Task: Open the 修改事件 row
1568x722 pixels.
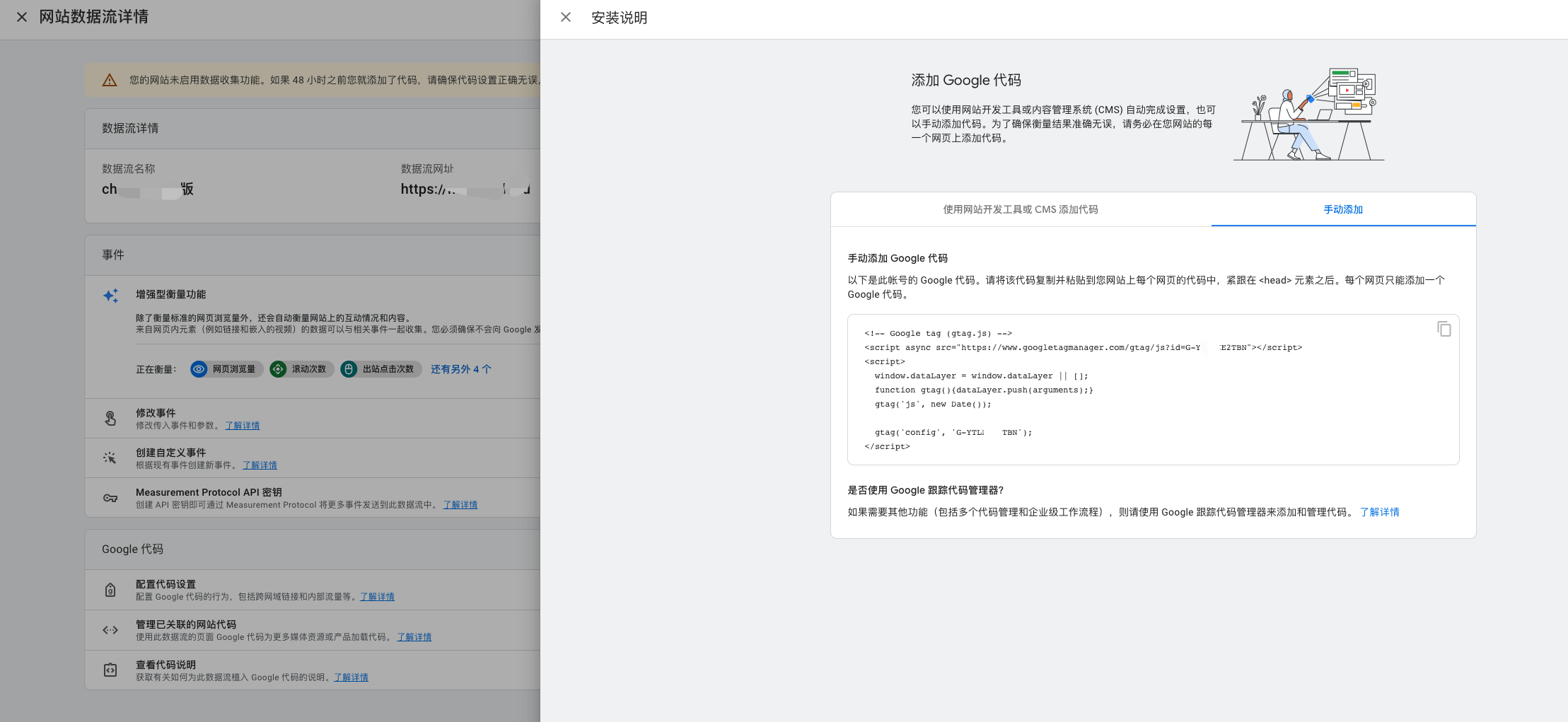Action: [x=313, y=419]
